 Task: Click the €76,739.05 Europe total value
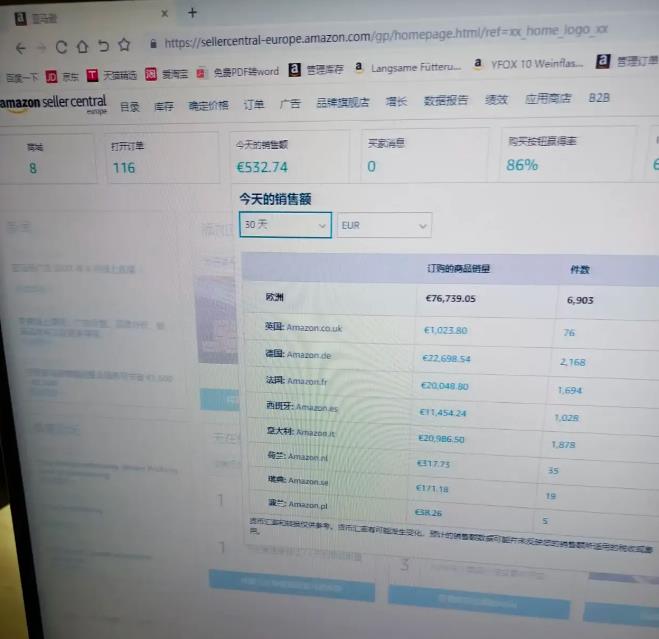pyautogui.click(x=451, y=298)
